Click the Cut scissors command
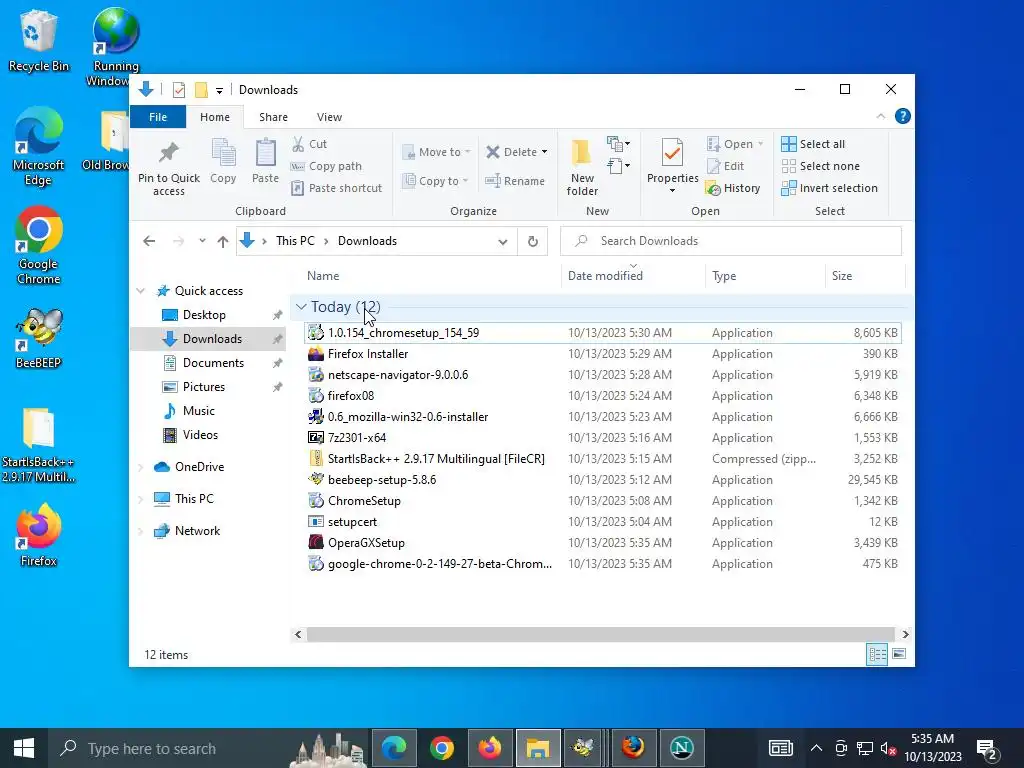Image resolution: width=1024 pixels, height=768 pixels. 309,144
